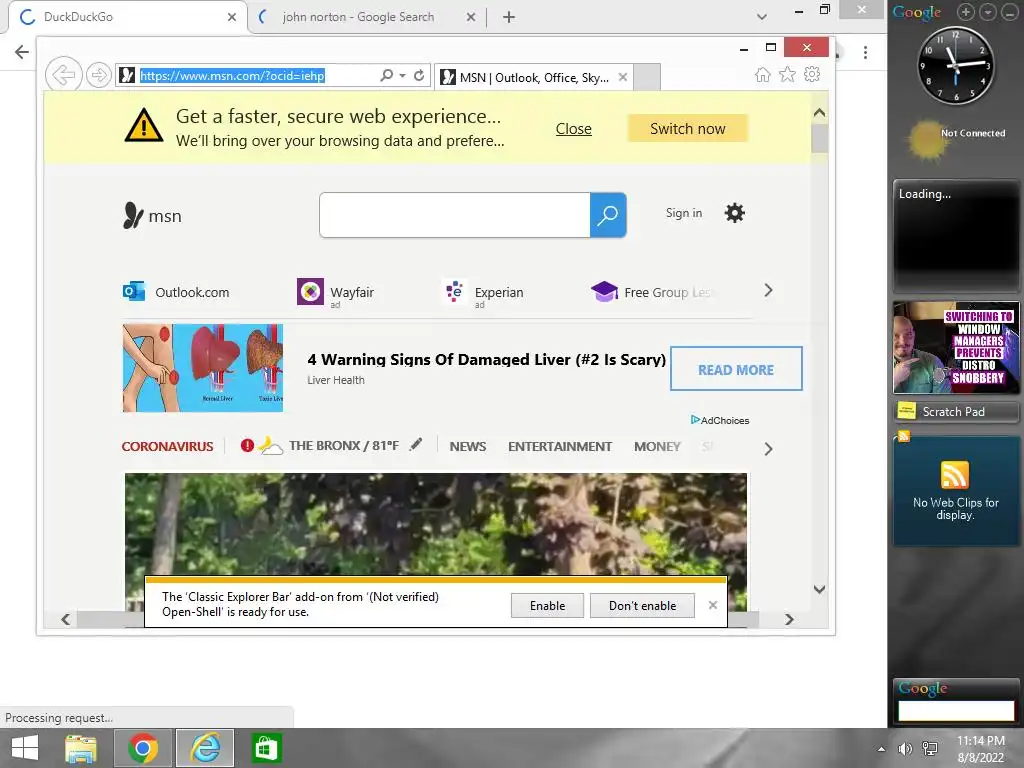Open the MSN page settings gear

pyautogui.click(x=735, y=213)
